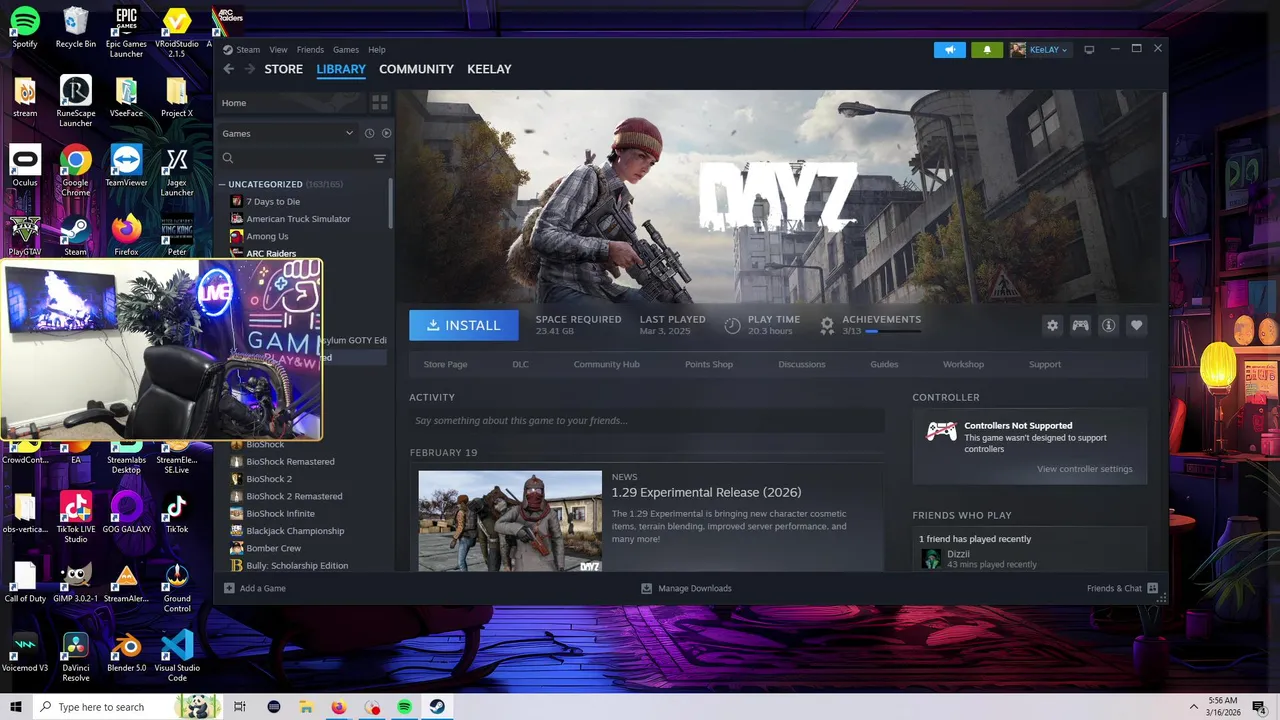Image resolution: width=1280 pixels, height=720 pixels.
Task: Open the KEELAY profile tab
Action: (x=489, y=69)
